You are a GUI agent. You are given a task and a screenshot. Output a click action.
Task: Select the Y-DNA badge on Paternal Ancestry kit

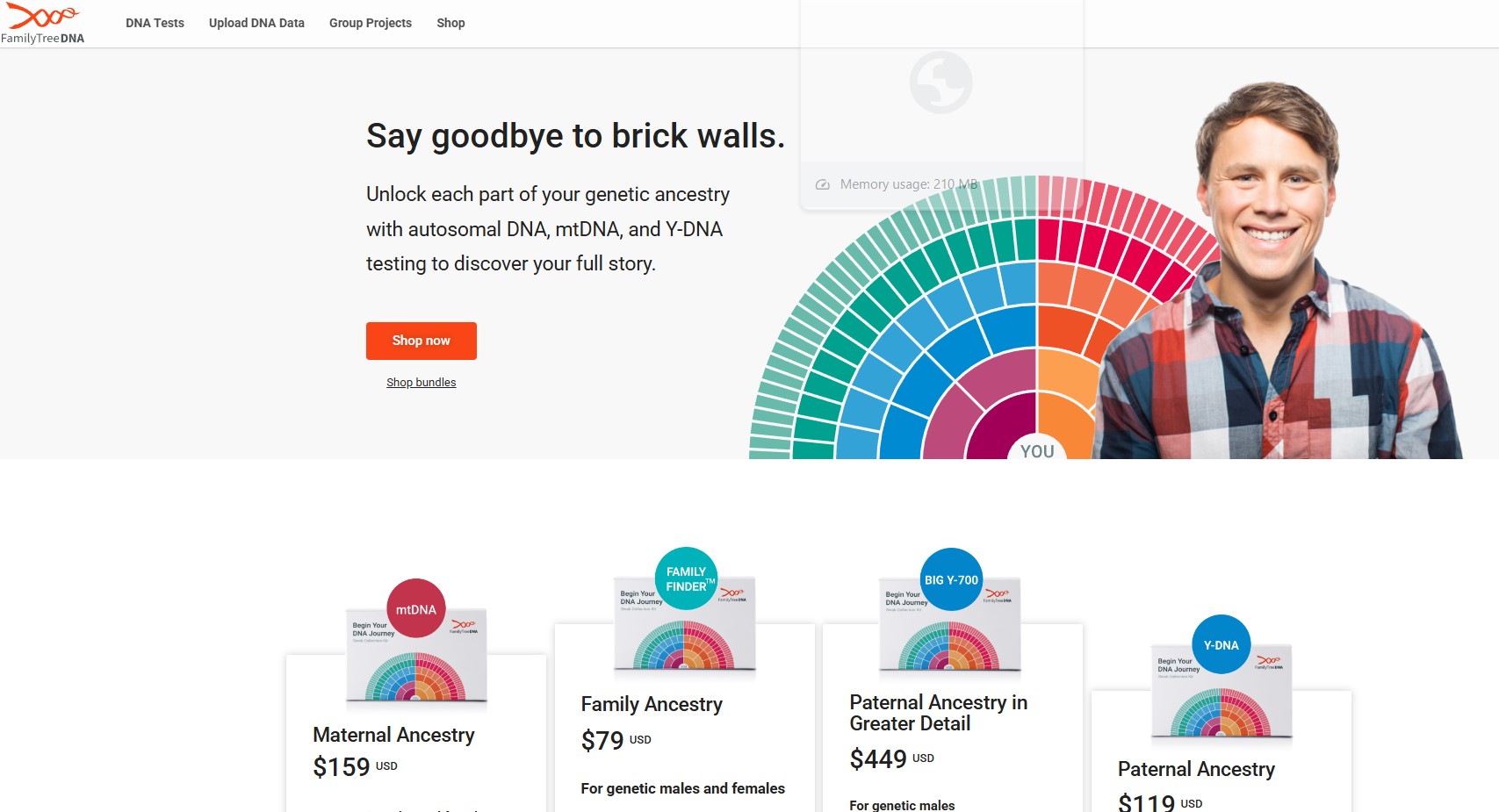click(x=1221, y=643)
